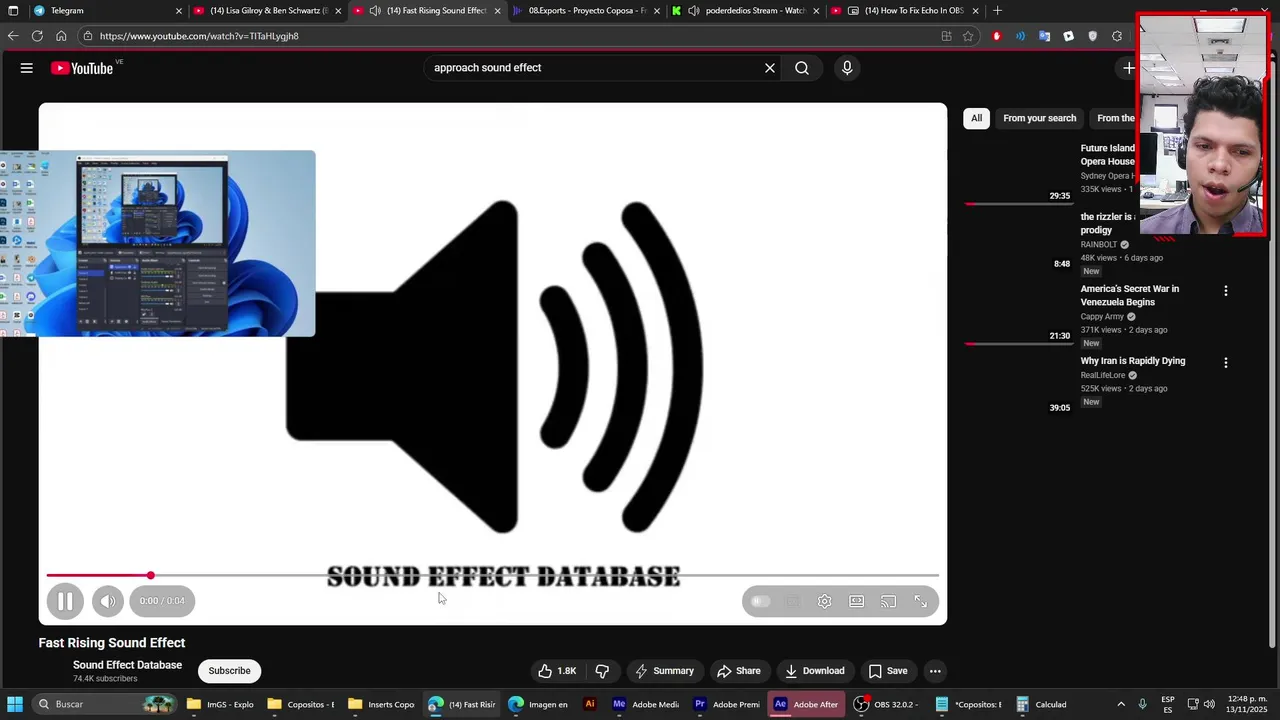Clear the search query with the X
This screenshot has width=1280, height=720.
point(770,68)
